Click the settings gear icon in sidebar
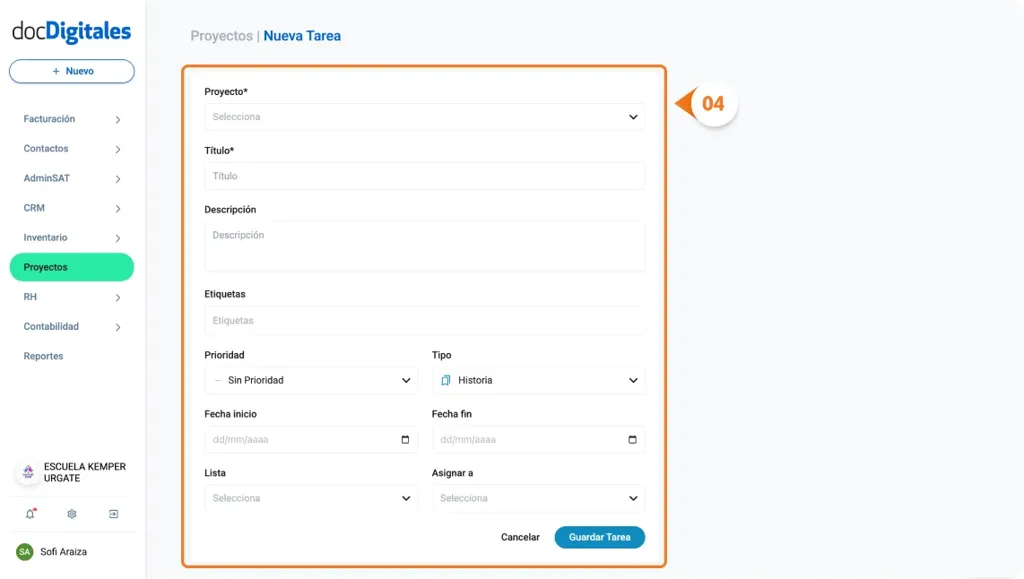 [x=70, y=513]
